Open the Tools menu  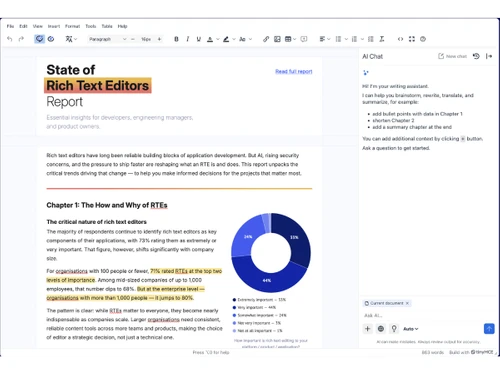91,26
